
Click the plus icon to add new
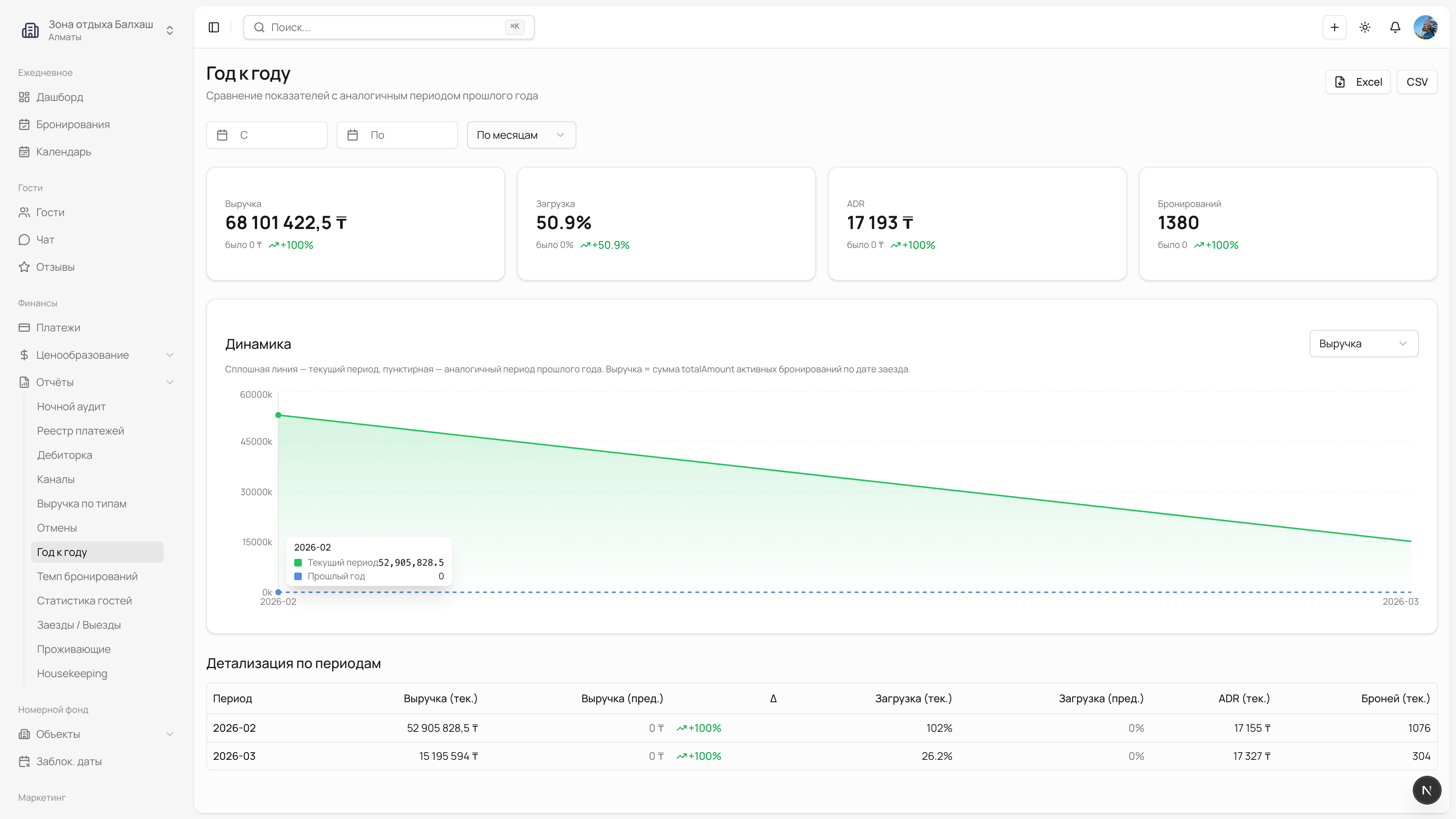1335,27
